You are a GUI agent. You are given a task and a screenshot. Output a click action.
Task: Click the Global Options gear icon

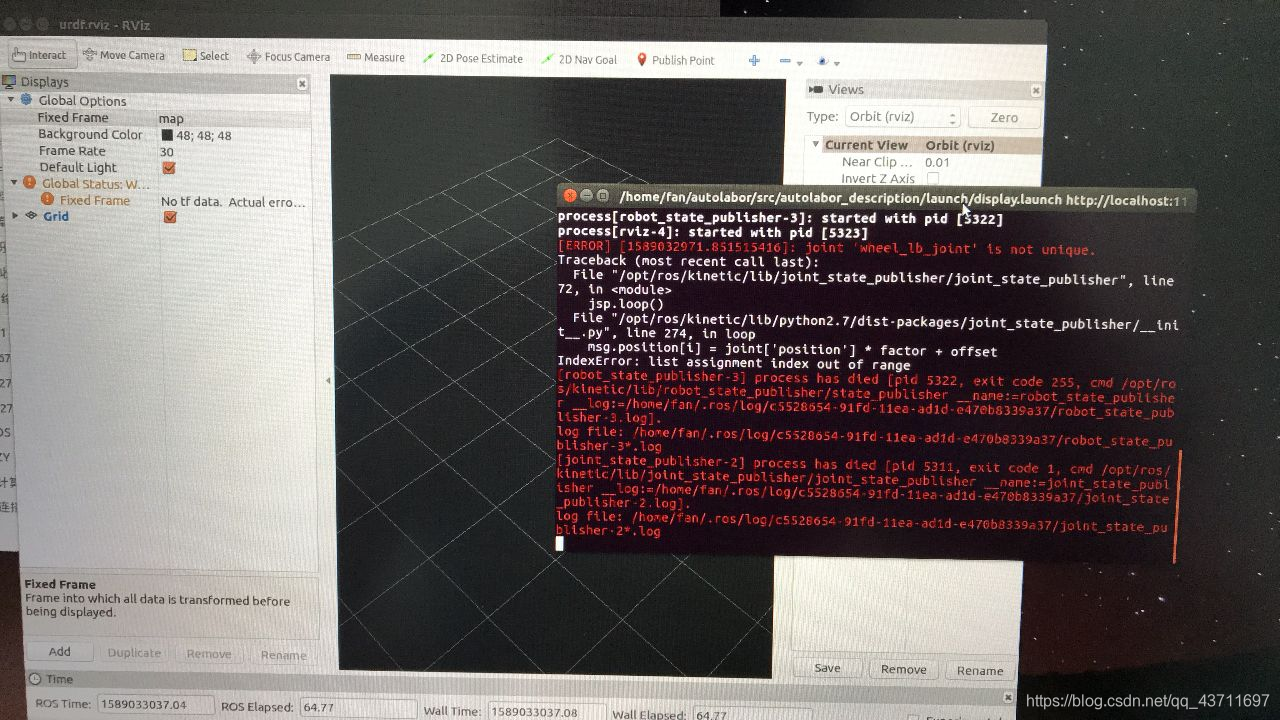tap(26, 100)
